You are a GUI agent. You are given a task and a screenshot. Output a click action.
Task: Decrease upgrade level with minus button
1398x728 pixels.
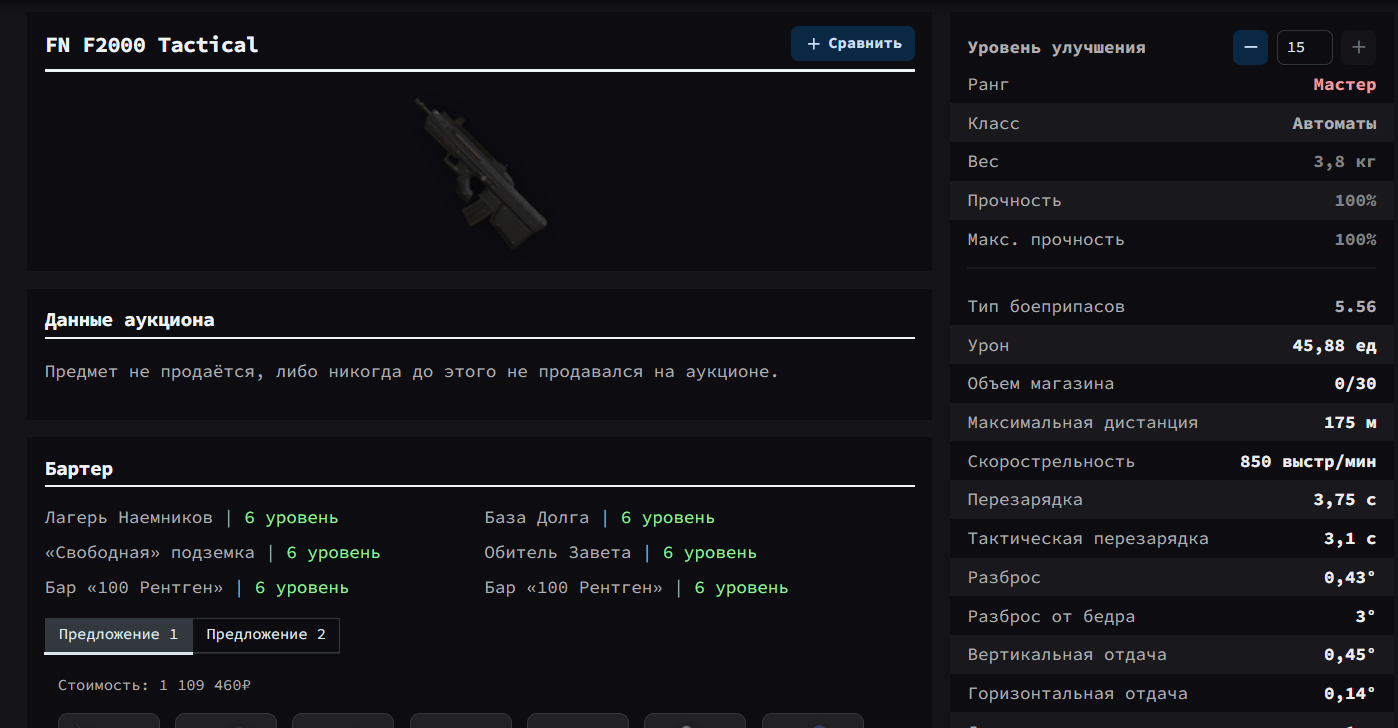(x=1250, y=47)
